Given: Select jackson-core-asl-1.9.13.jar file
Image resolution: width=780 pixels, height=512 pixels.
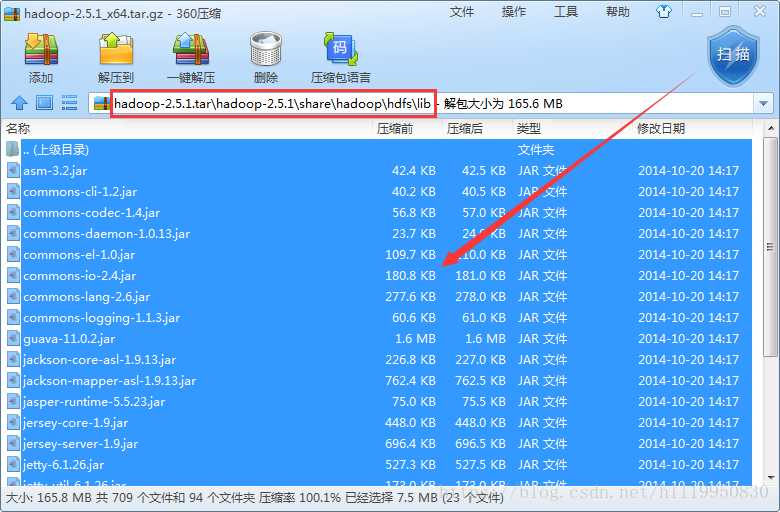Looking at the screenshot, I should (379, 360).
